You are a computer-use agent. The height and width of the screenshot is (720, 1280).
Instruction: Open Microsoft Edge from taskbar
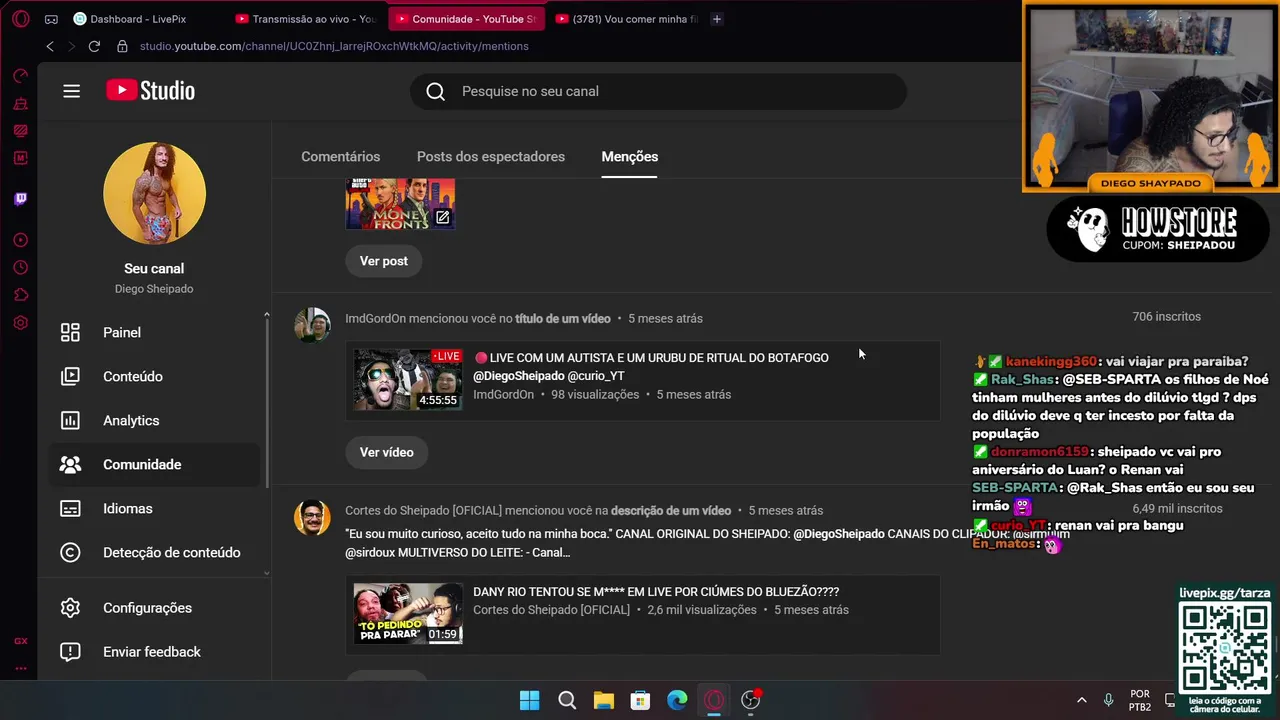[678, 700]
